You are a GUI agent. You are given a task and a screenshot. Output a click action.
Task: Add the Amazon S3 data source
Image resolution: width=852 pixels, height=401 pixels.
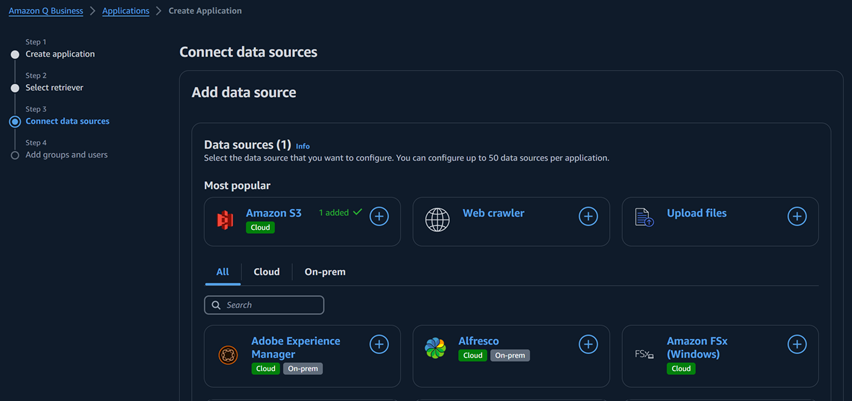coord(379,216)
